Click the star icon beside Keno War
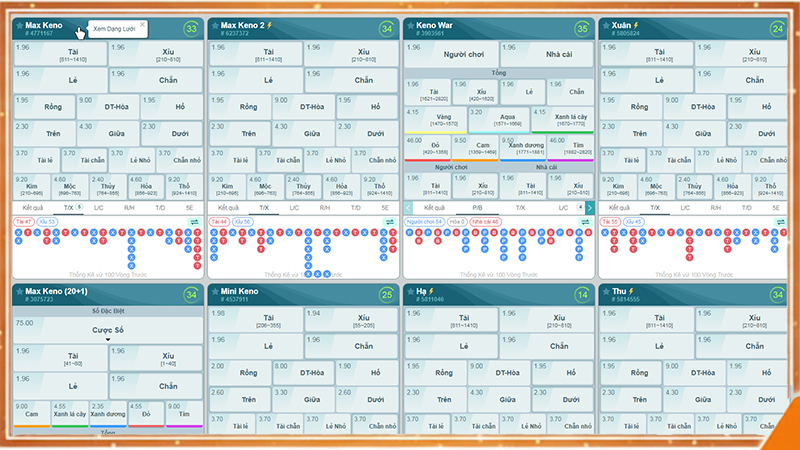The image size is (800, 450). point(410,25)
